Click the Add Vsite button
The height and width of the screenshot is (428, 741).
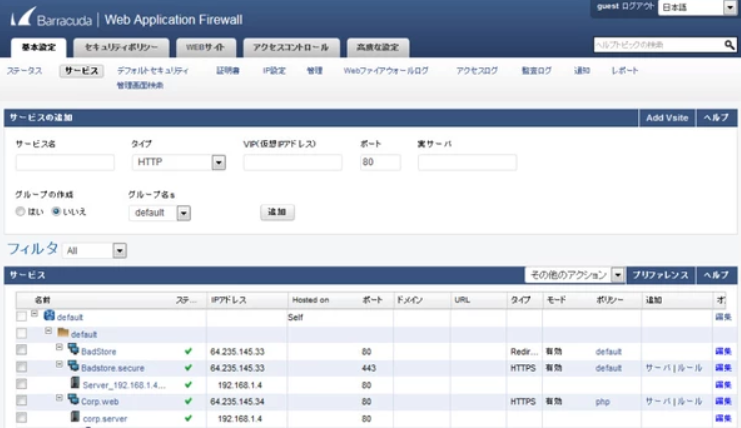click(667, 118)
